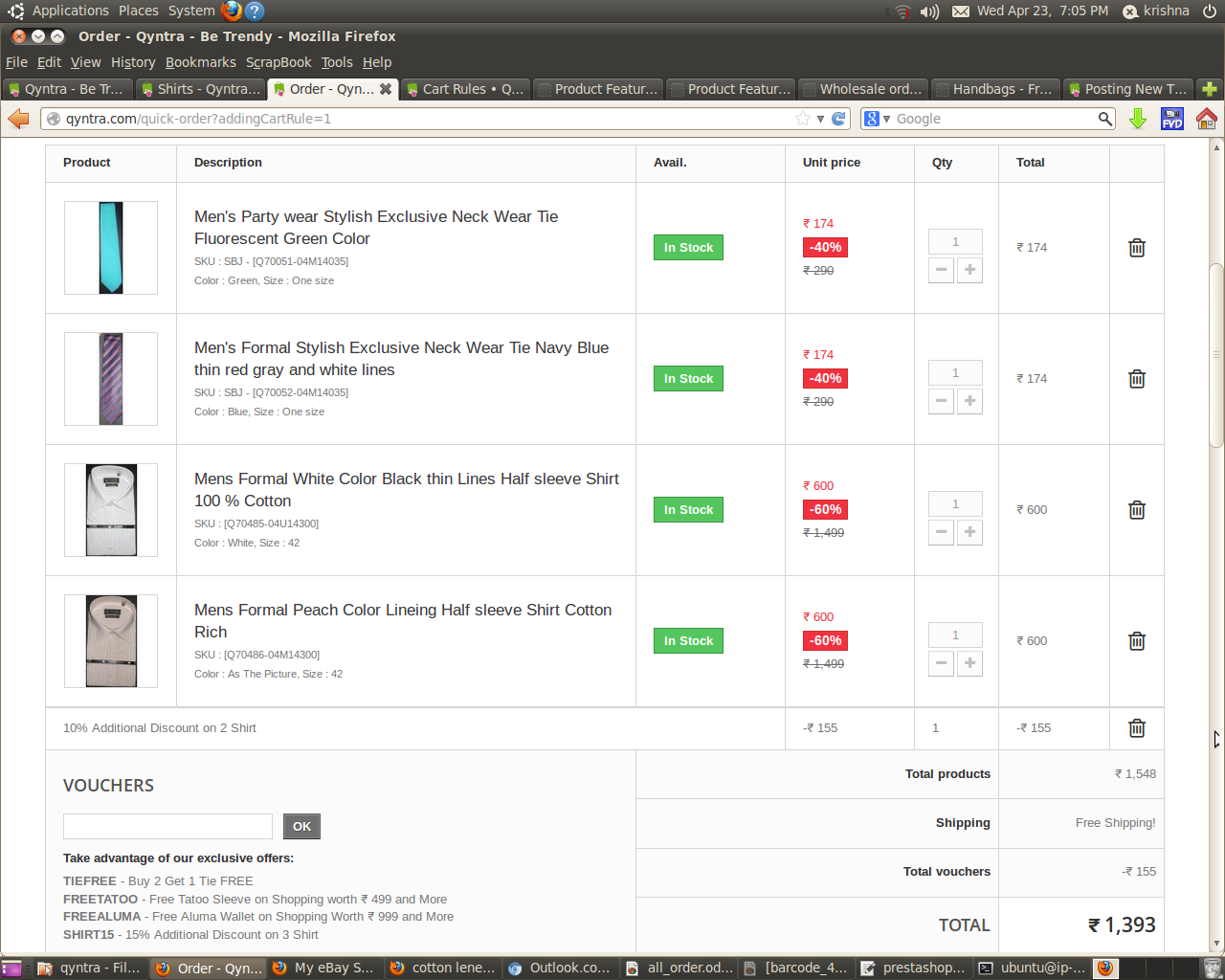Apply the SHIRT15 voucher offer

click(88, 935)
